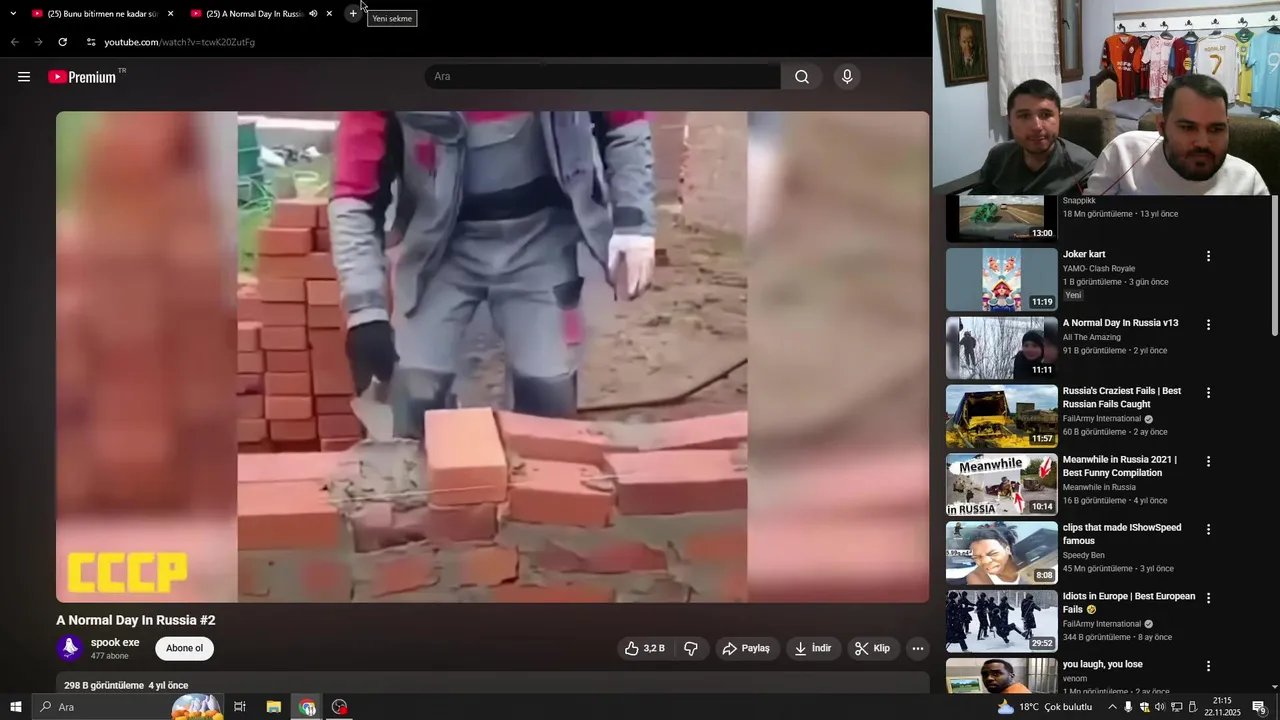Open Task View on taskbar
The width and height of the screenshot is (1280, 720).
click(240, 707)
